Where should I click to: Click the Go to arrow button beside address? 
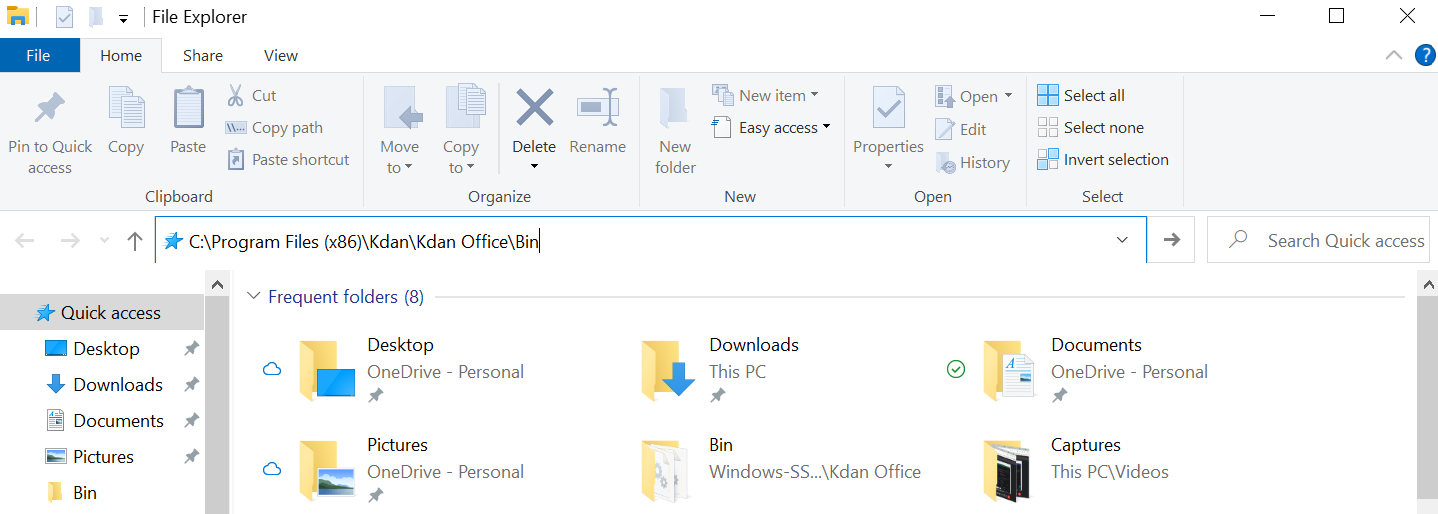(x=1171, y=240)
